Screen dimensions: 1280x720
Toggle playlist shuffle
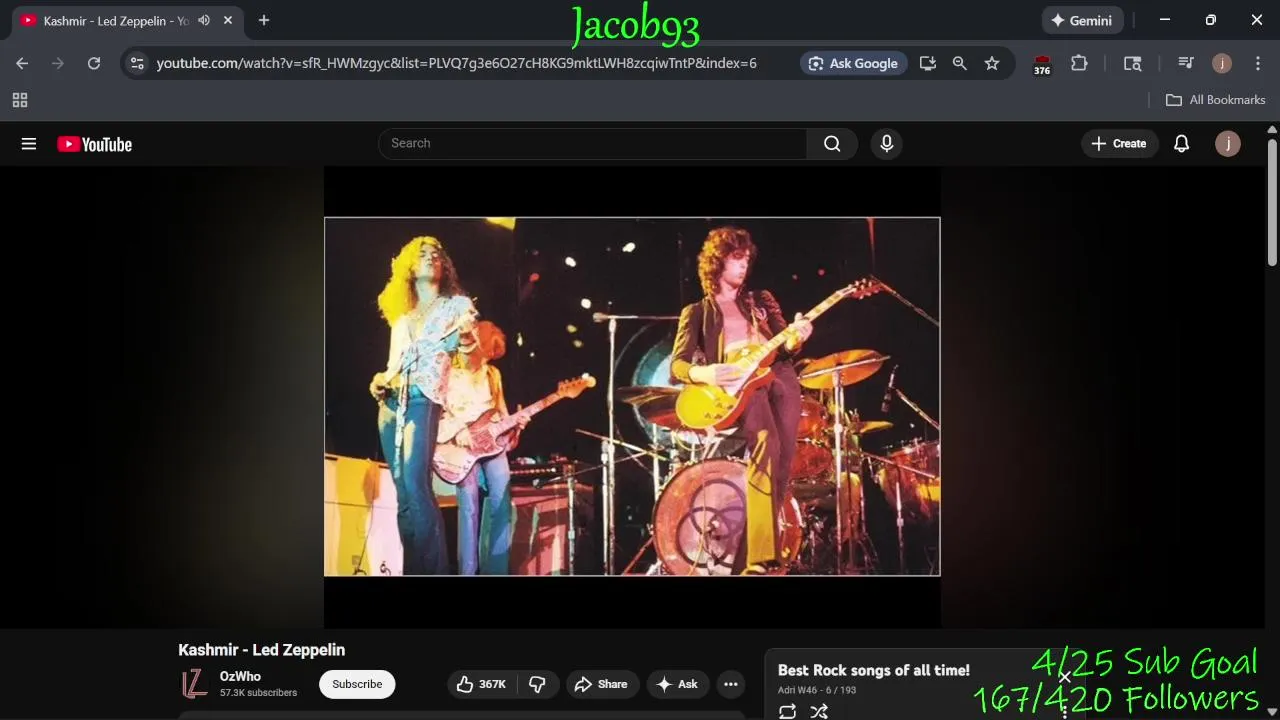(x=819, y=711)
